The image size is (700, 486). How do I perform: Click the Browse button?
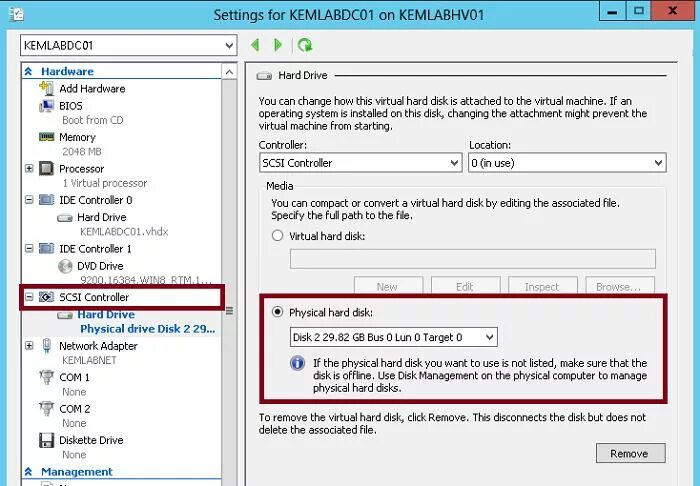click(x=620, y=286)
